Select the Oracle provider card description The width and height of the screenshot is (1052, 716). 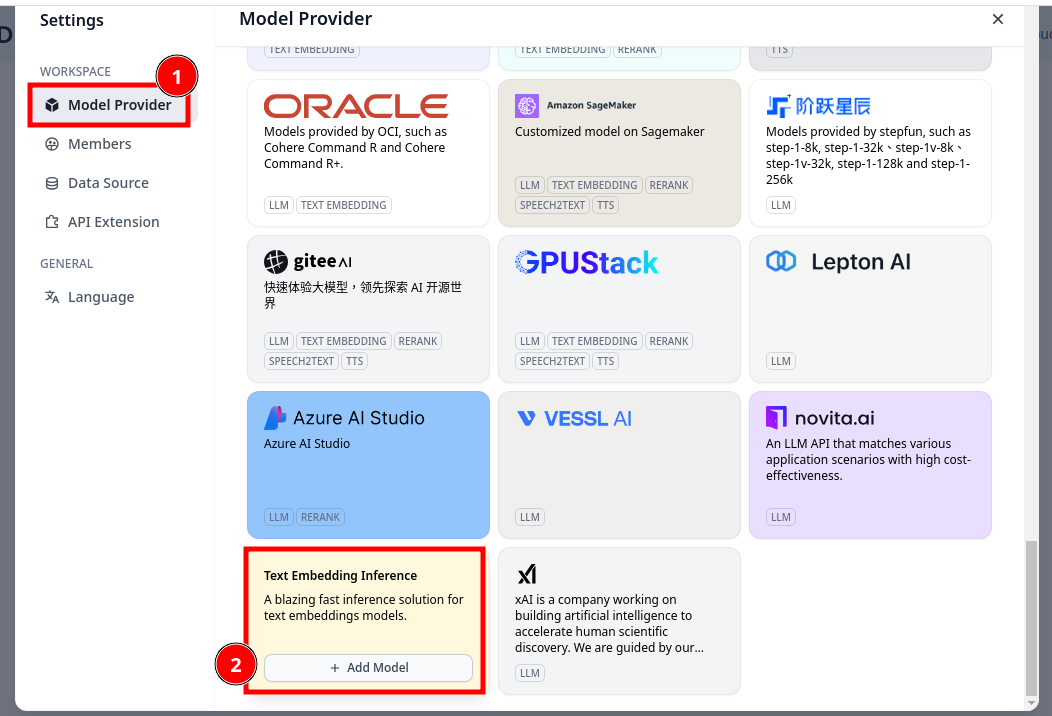(x=355, y=148)
